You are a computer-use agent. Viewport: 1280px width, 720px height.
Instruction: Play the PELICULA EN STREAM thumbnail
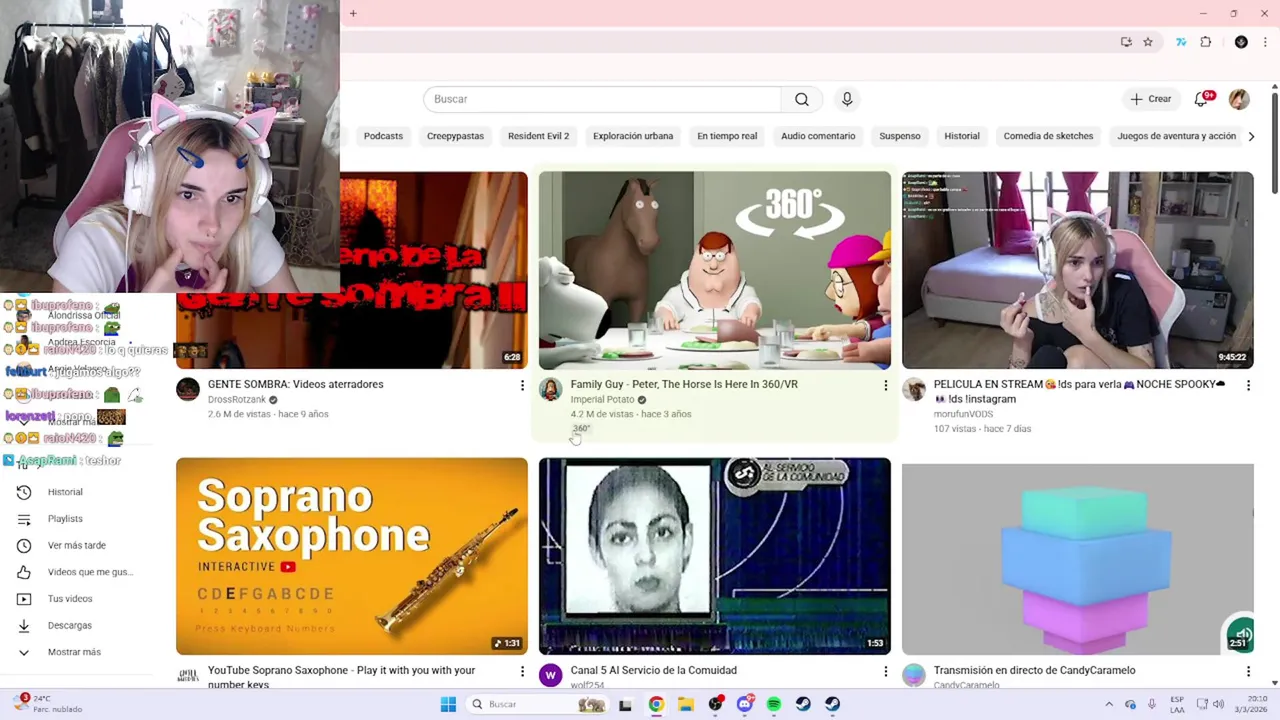pos(1078,270)
